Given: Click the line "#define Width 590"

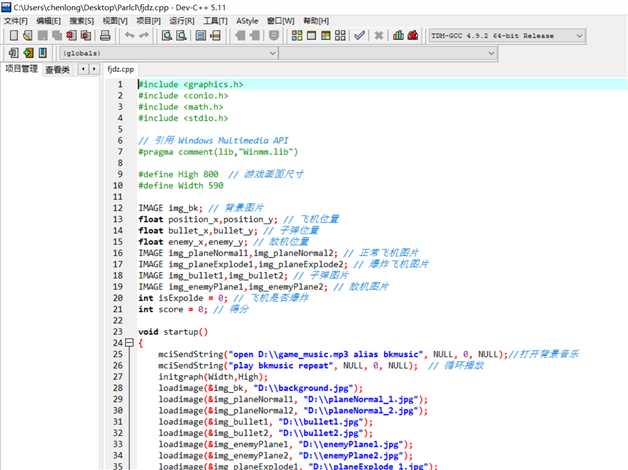Looking at the screenshot, I should 181,185.
